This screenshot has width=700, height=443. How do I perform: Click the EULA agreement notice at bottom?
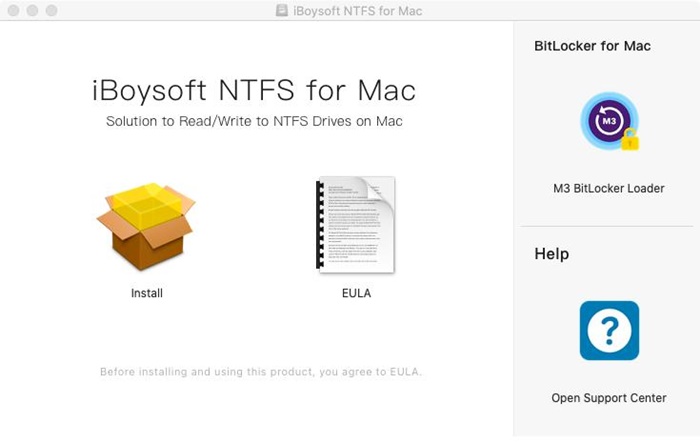[x=261, y=372]
